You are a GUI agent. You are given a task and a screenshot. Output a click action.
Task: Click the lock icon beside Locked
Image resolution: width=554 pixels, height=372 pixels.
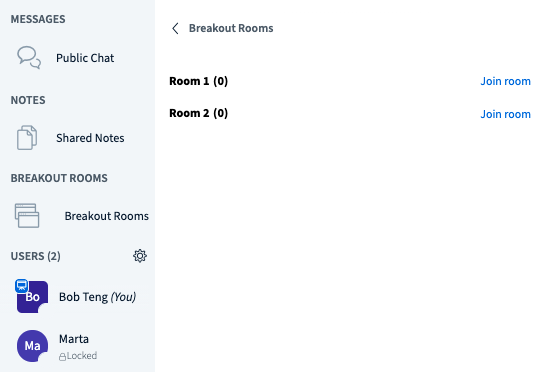(x=62, y=356)
